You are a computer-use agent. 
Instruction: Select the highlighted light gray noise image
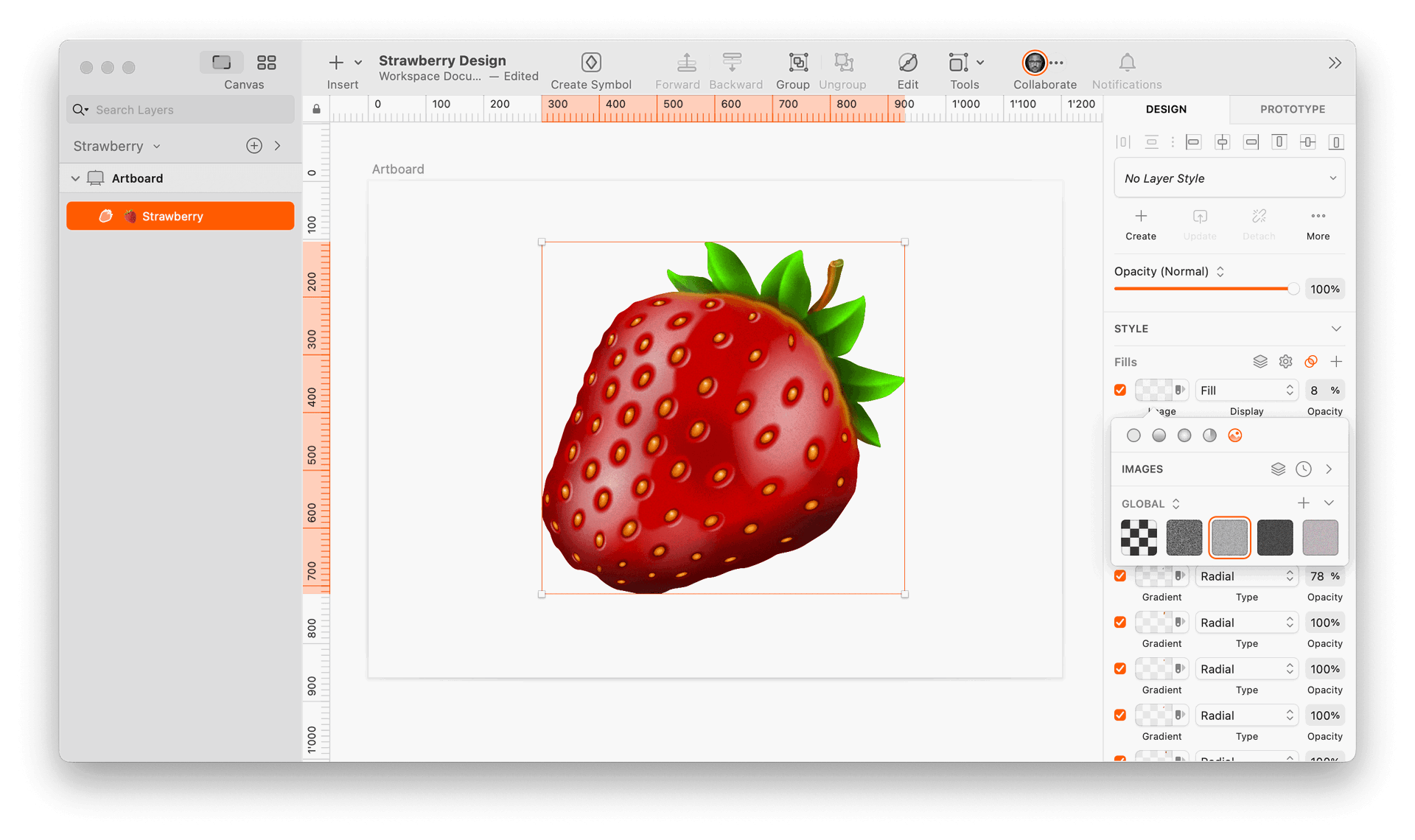(1229, 537)
